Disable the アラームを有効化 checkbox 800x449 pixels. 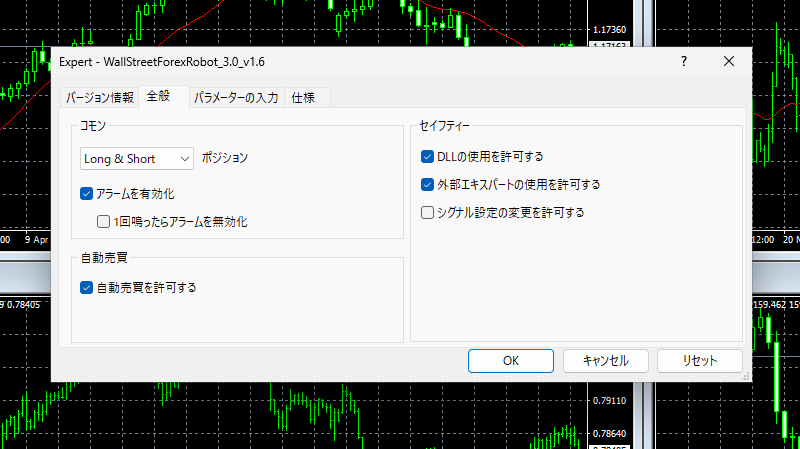[87, 194]
